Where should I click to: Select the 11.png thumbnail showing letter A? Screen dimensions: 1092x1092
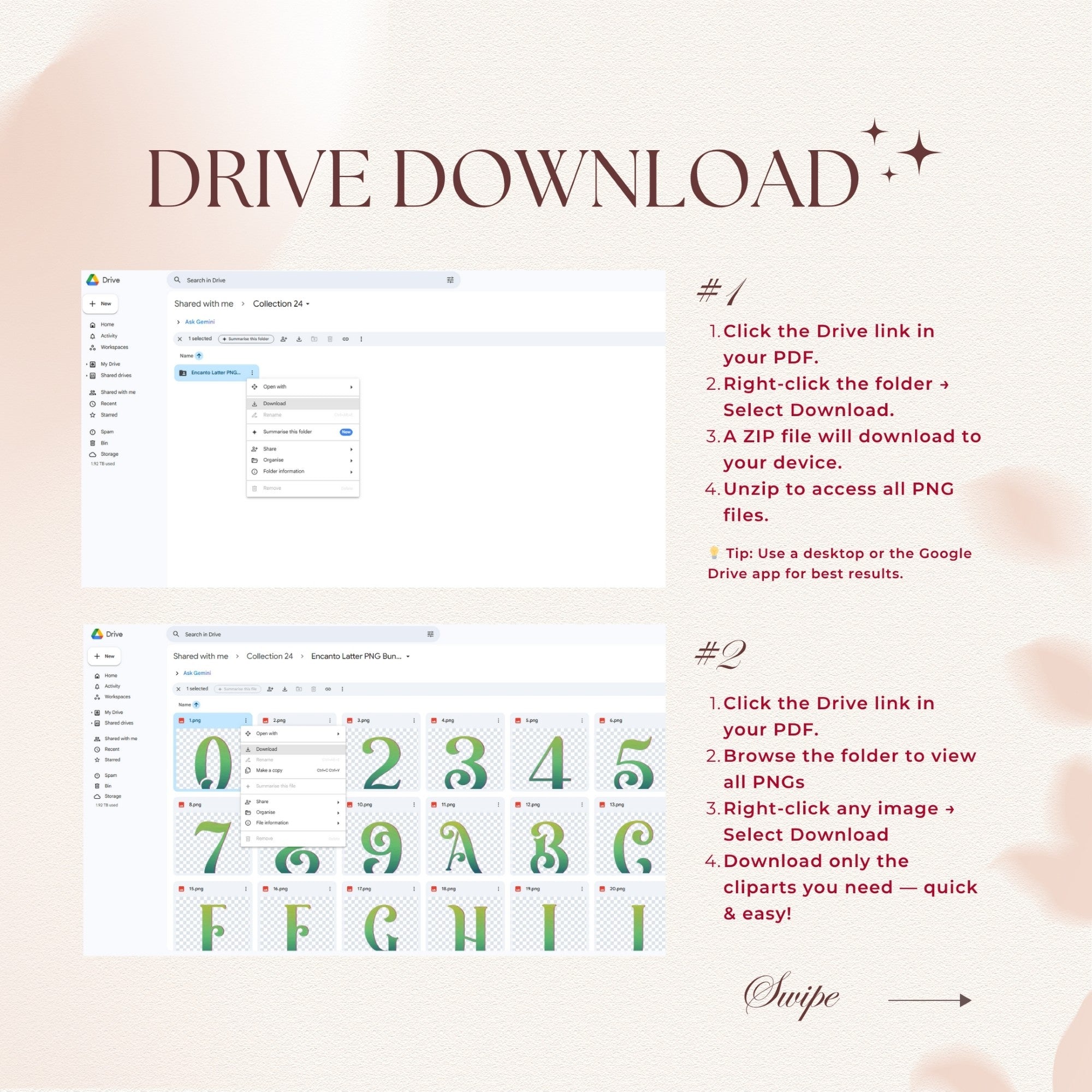pos(465,844)
